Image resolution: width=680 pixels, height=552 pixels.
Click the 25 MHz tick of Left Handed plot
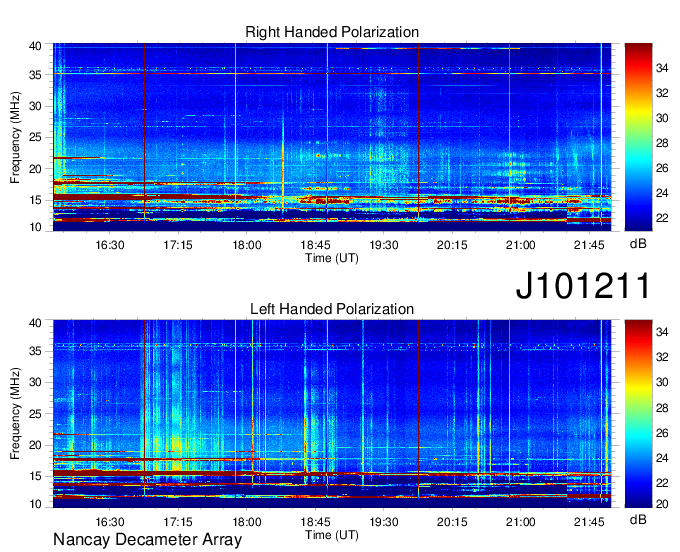(x=35, y=414)
